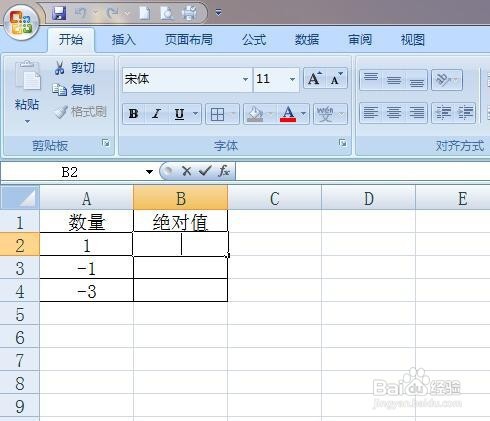Click the 文 phonetic guide icon
This screenshot has height=421, width=490.
click(325, 114)
